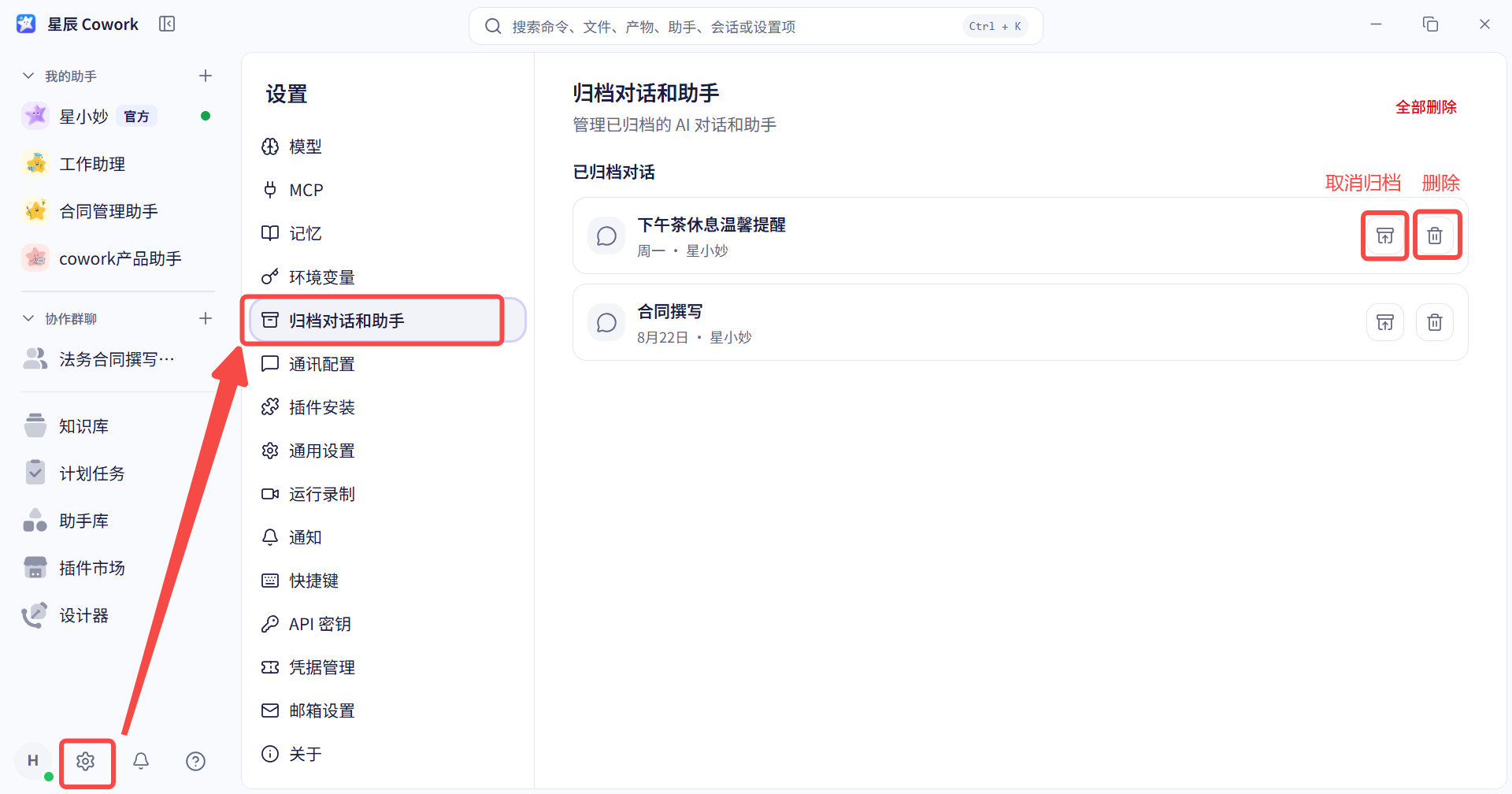Image resolution: width=1512 pixels, height=794 pixels.
Task: Click the 官方 badge next to 星小妙
Action: (137, 117)
